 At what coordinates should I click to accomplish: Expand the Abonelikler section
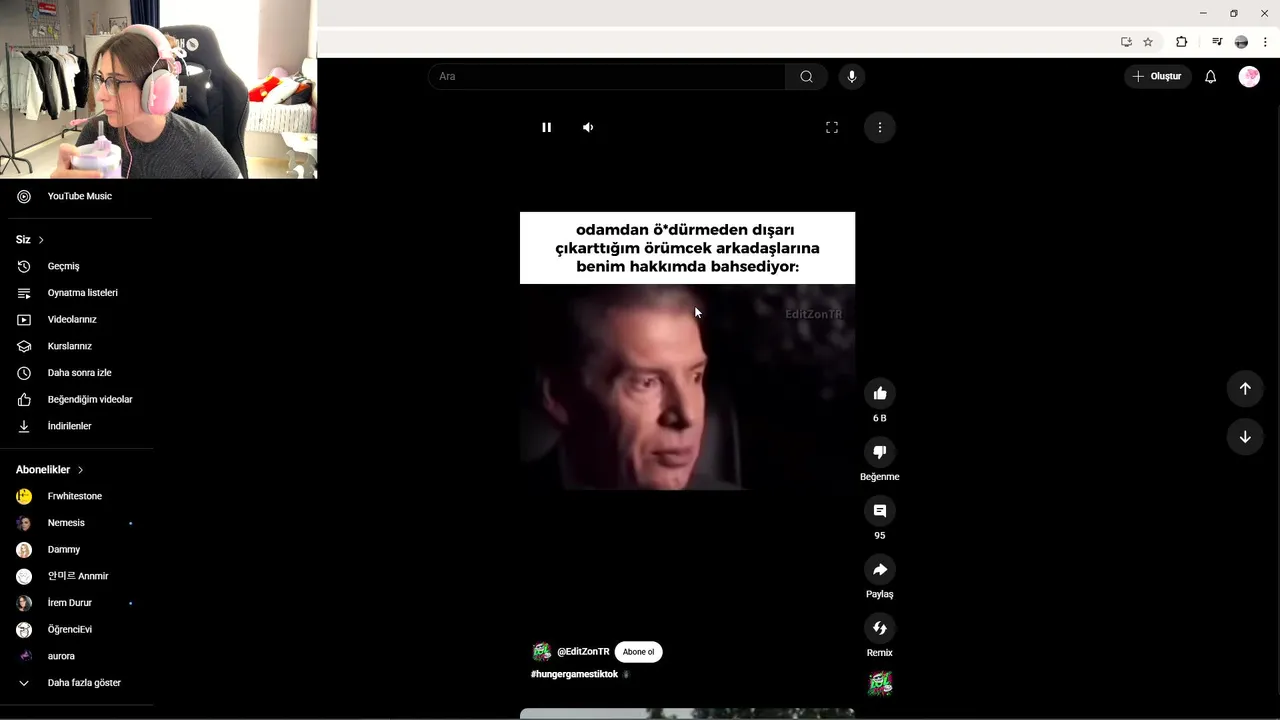(x=50, y=470)
